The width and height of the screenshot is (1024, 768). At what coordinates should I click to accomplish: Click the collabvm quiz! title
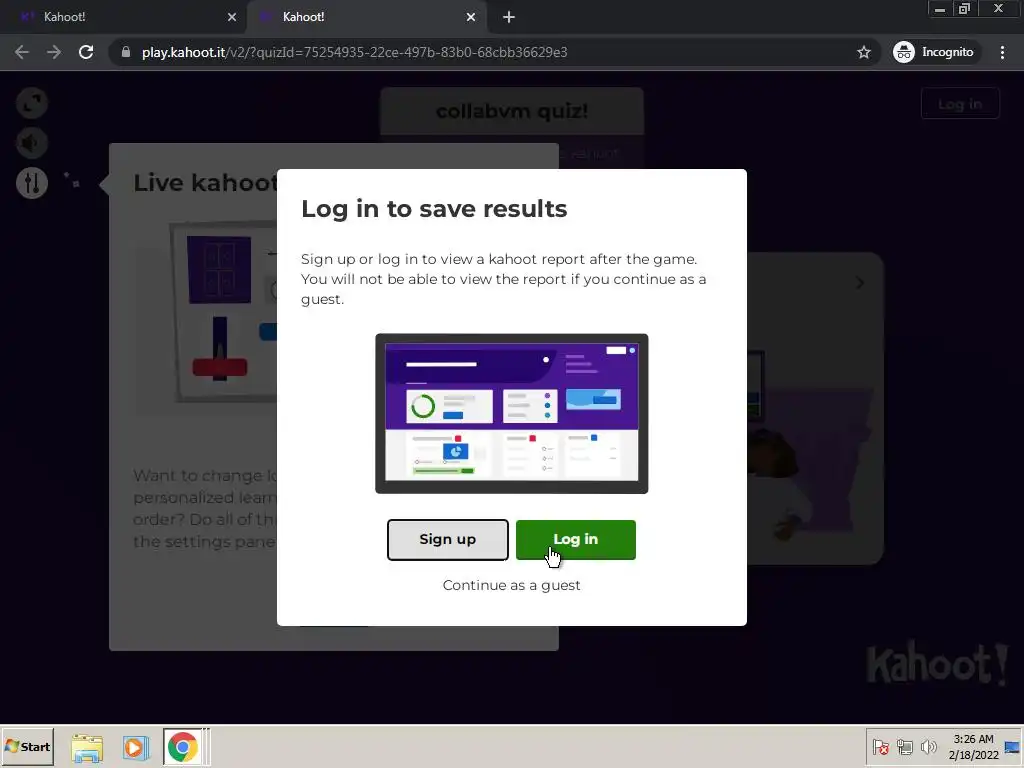pyautogui.click(x=512, y=112)
